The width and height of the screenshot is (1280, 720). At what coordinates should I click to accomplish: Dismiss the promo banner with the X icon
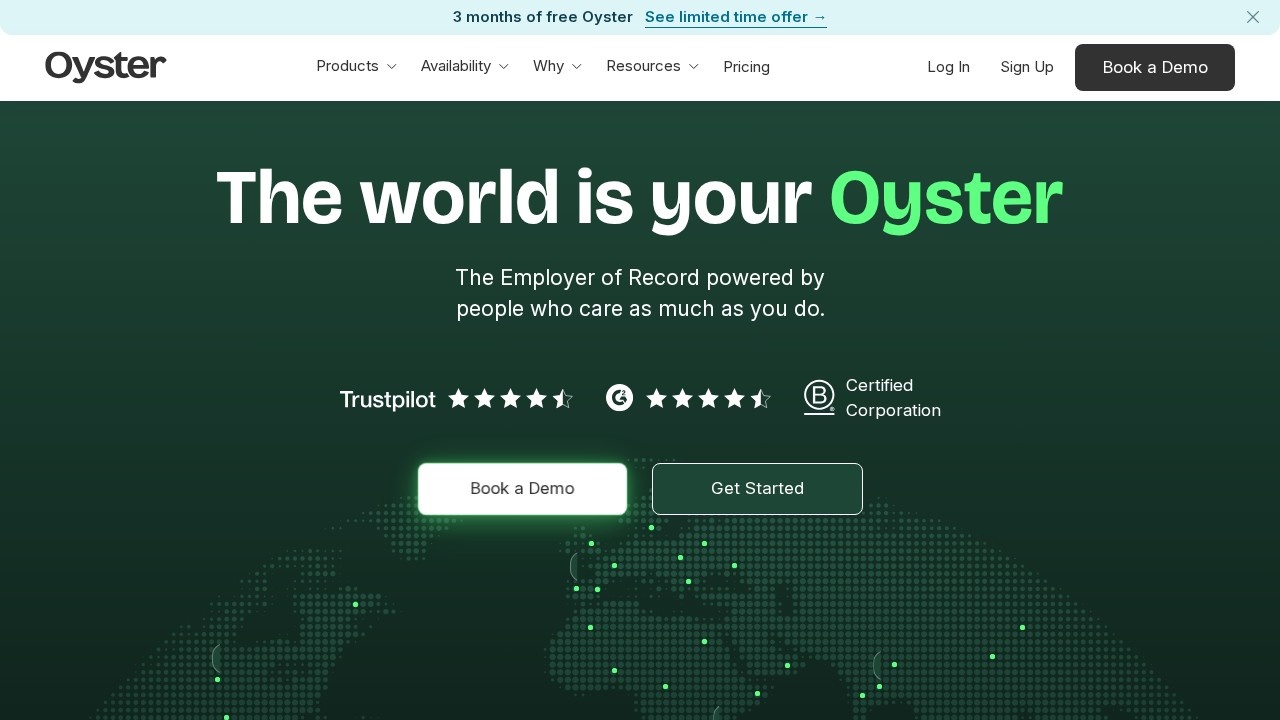[x=1253, y=17]
